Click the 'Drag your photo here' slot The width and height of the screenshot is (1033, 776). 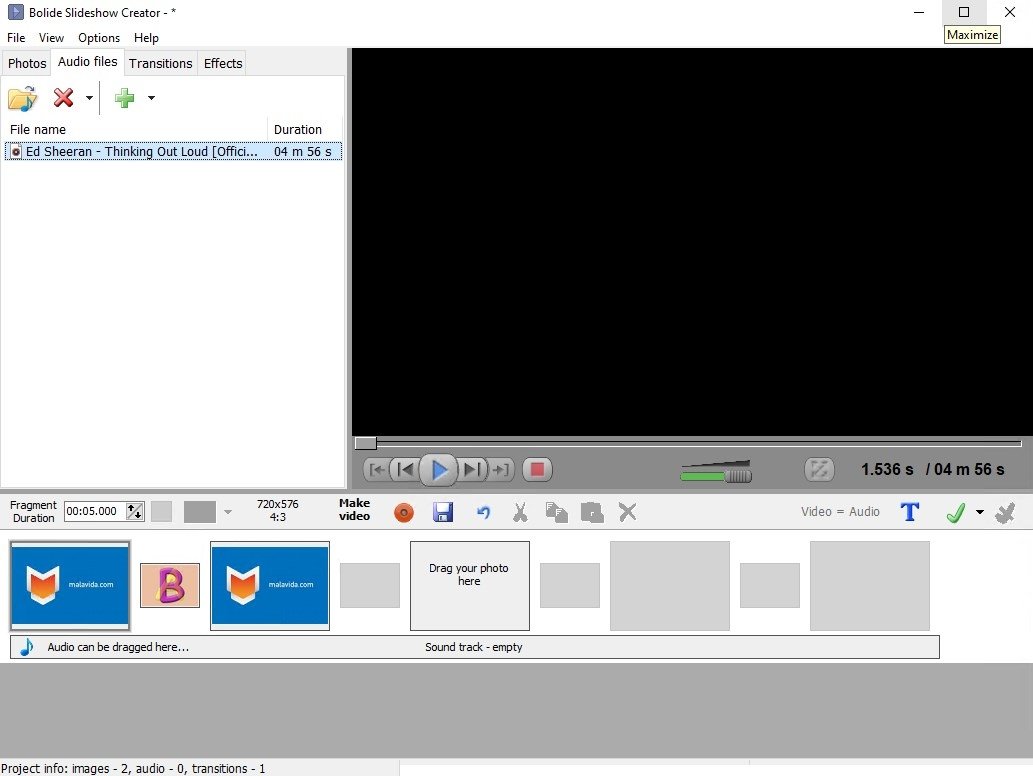point(470,586)
